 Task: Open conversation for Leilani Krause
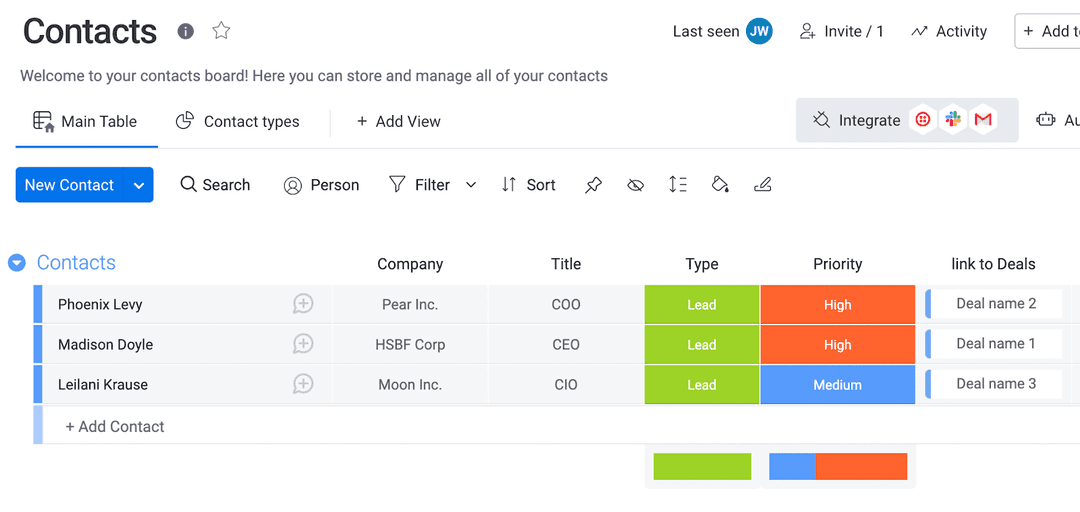303,384
